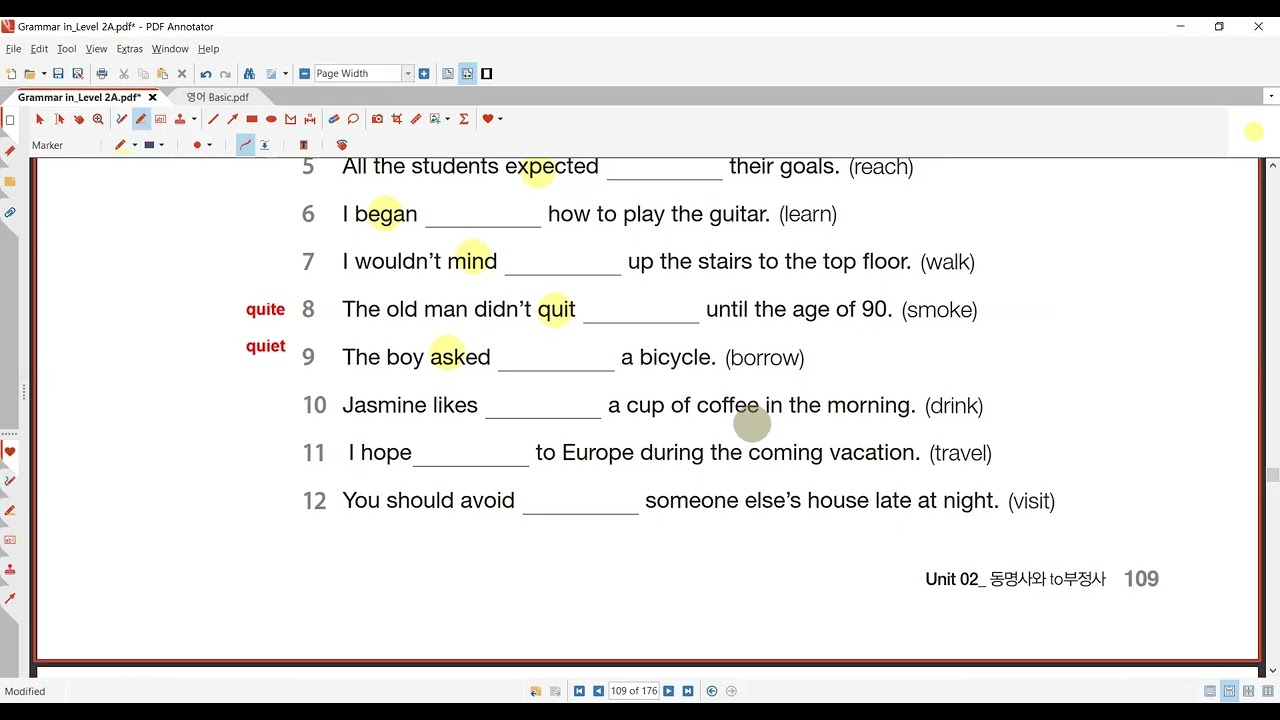This screenshot has height=720, width=1280.
Task: Zoom out with the minus button
Action: (305, 74)
